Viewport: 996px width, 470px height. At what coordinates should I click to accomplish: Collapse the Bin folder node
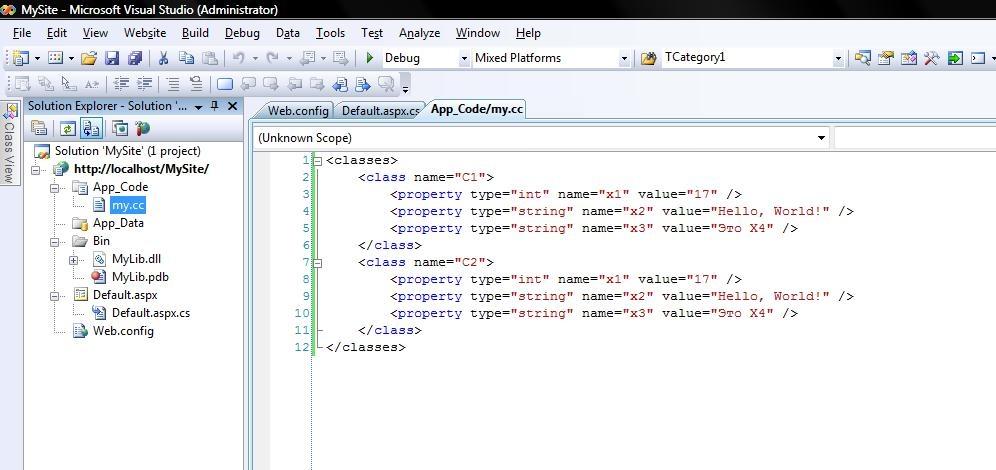tap(54, 241)
